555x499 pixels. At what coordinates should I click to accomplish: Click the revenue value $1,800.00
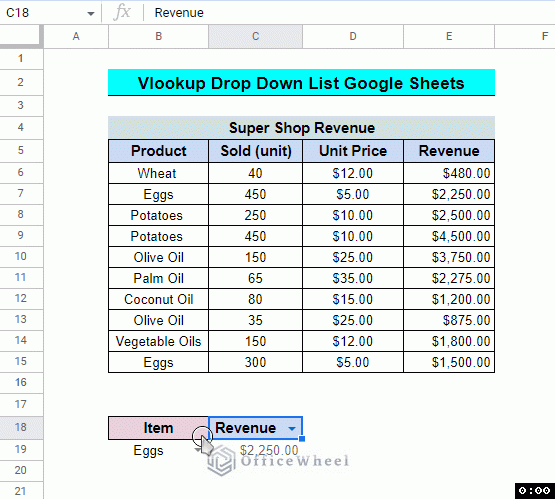449,341
